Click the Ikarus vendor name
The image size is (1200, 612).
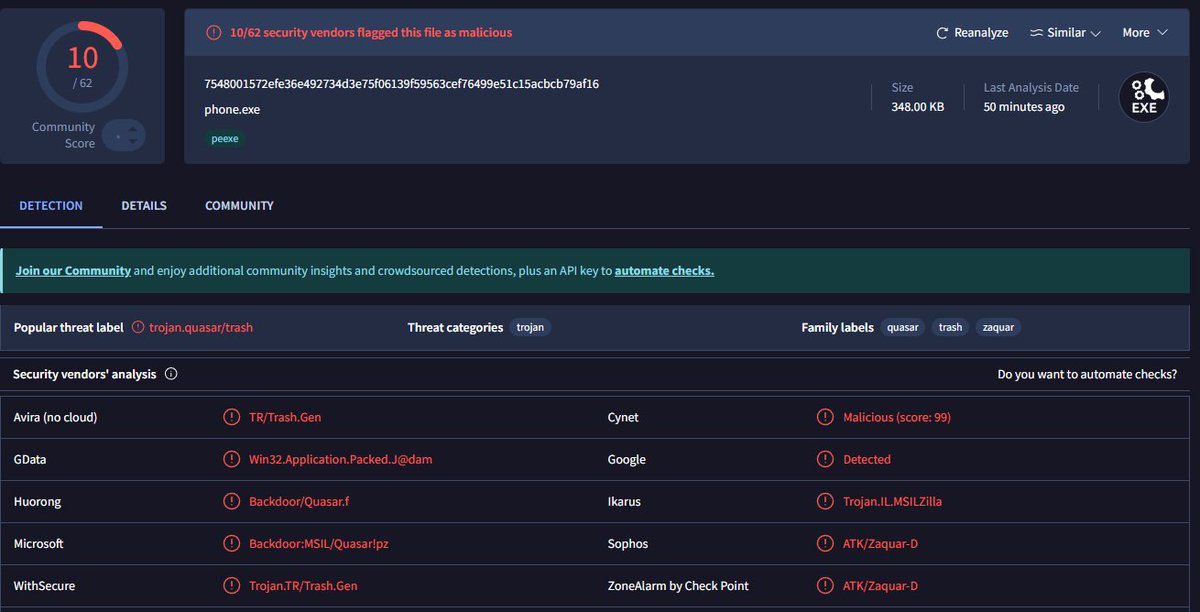click(624, 501)
